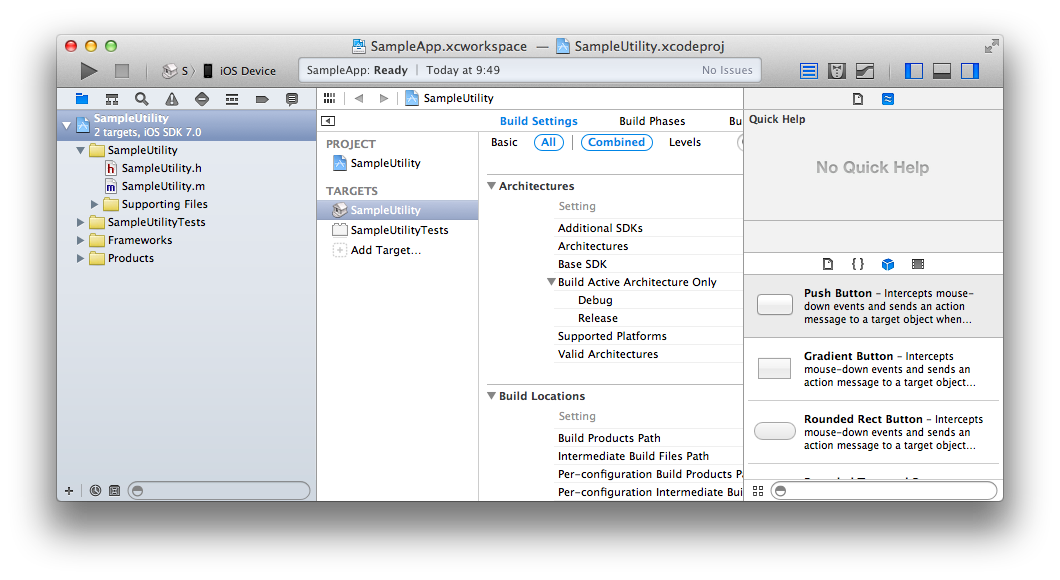The width and height of the screenshot is (1060, 580).
Task: Toggle the Debug area visibility
Action: [x=942, y=70]
